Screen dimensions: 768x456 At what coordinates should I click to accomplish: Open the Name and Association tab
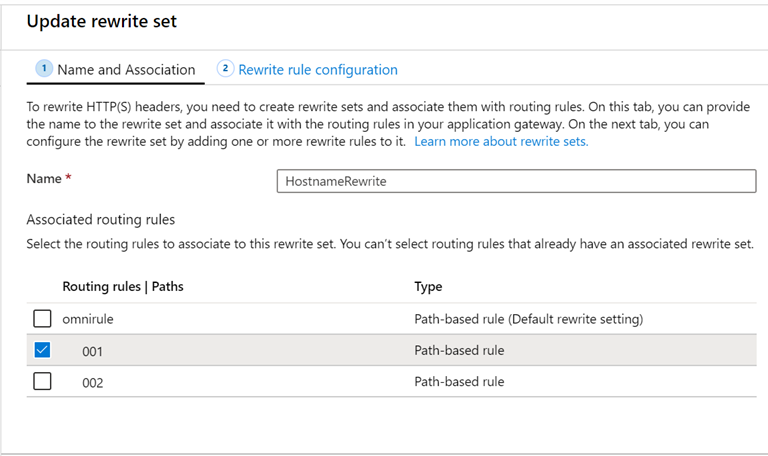(x=126, y=70)
